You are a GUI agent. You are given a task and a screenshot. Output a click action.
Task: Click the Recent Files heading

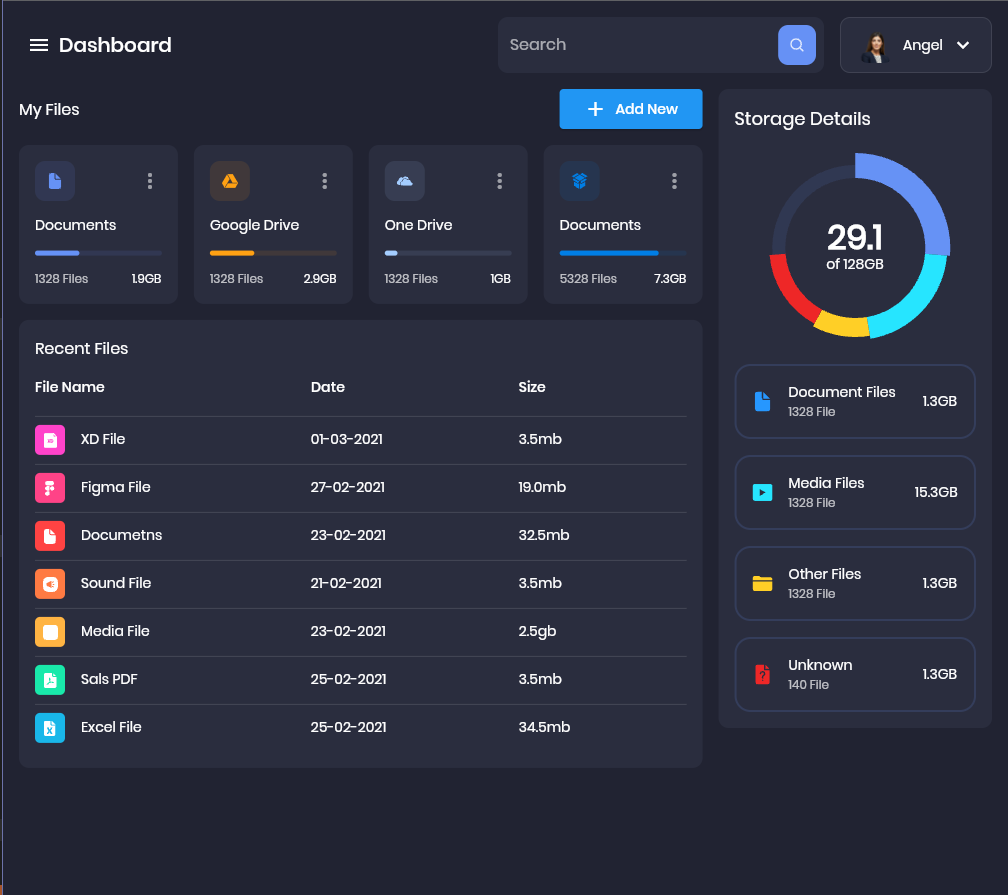pos(82,348)
